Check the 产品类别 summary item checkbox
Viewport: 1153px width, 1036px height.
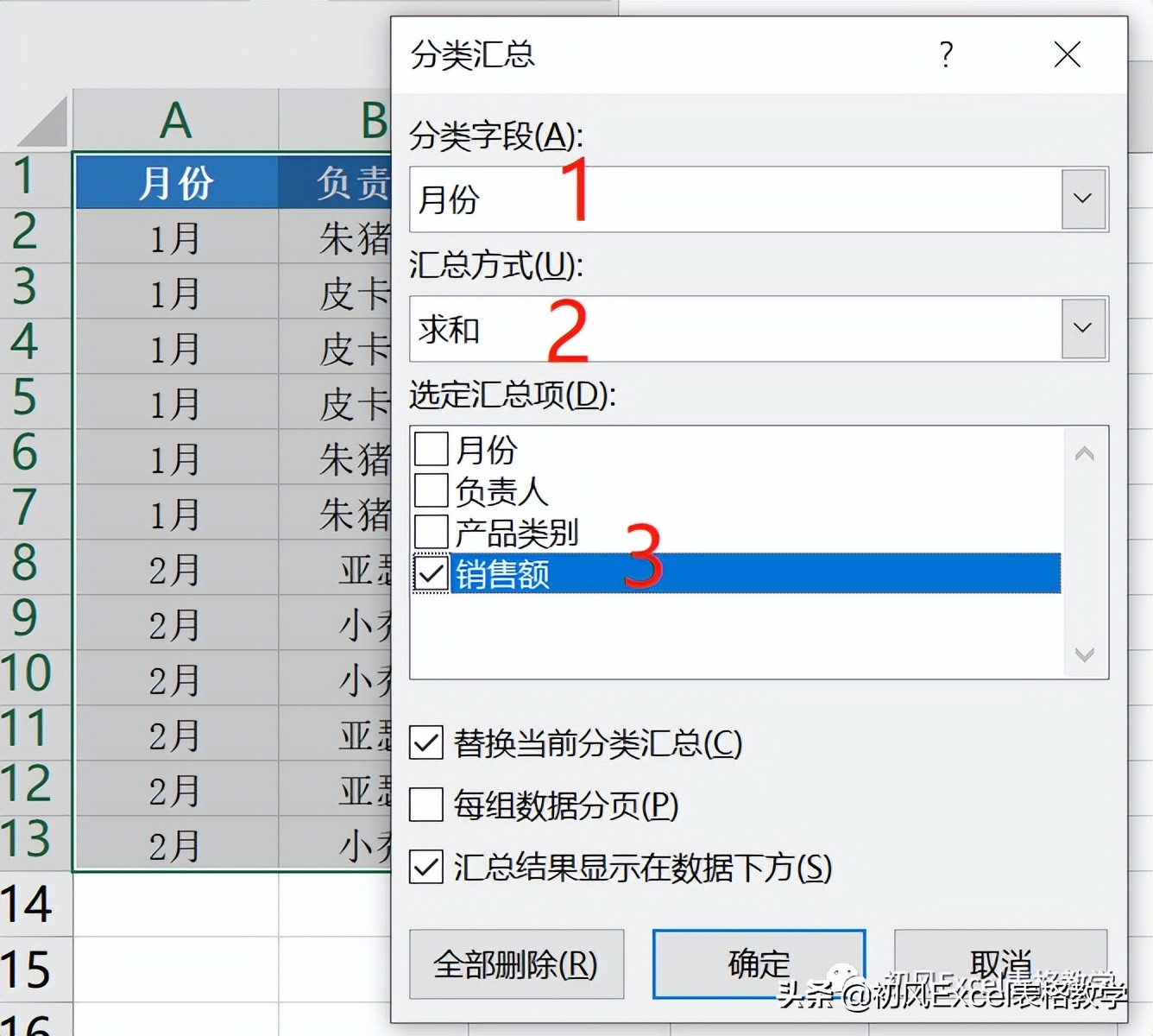[432, 532]
